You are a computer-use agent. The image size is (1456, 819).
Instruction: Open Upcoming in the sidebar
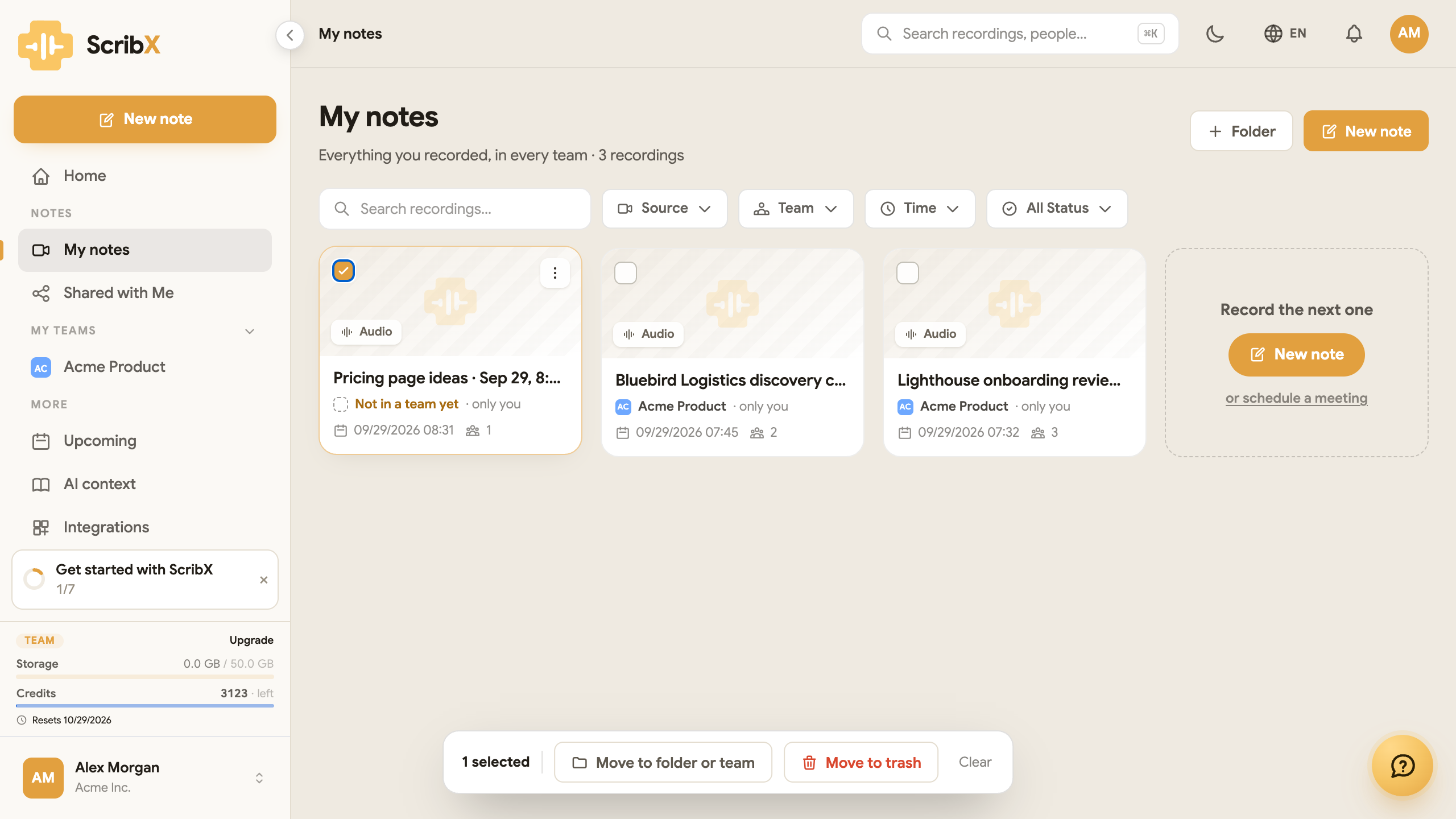pos(145,441)
